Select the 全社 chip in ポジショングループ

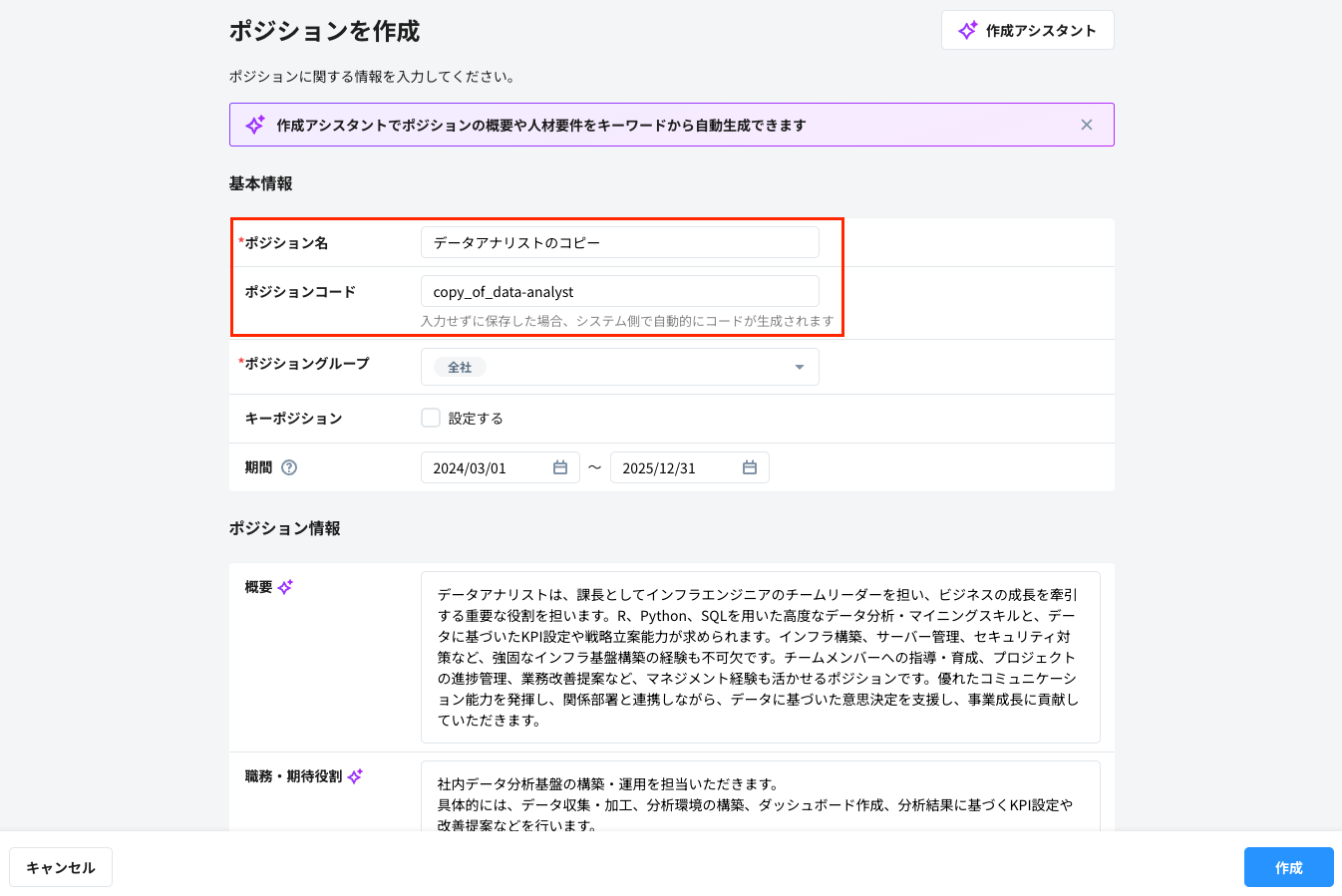click(459, 367)
